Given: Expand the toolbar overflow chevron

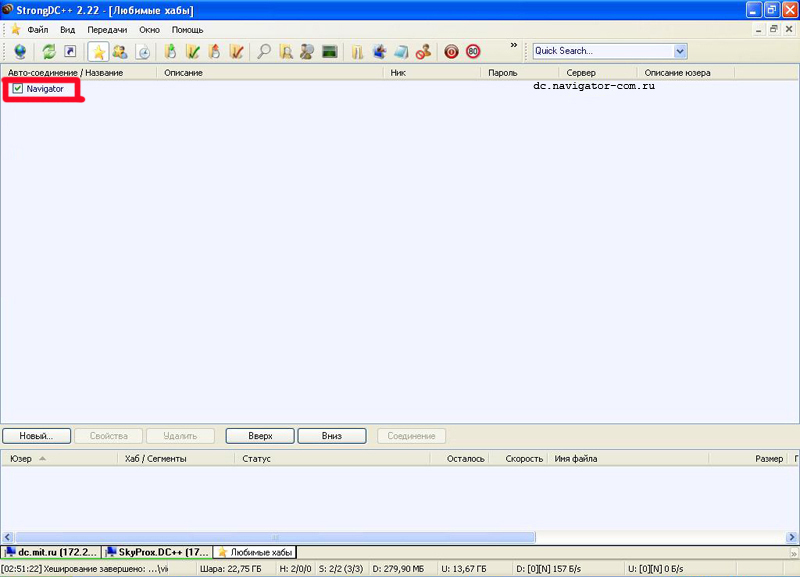Looking at the screenshot, I should [514, 45].
